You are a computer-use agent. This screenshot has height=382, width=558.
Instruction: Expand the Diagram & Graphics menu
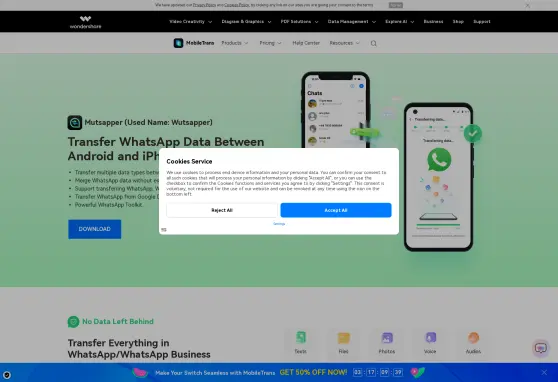246,22
